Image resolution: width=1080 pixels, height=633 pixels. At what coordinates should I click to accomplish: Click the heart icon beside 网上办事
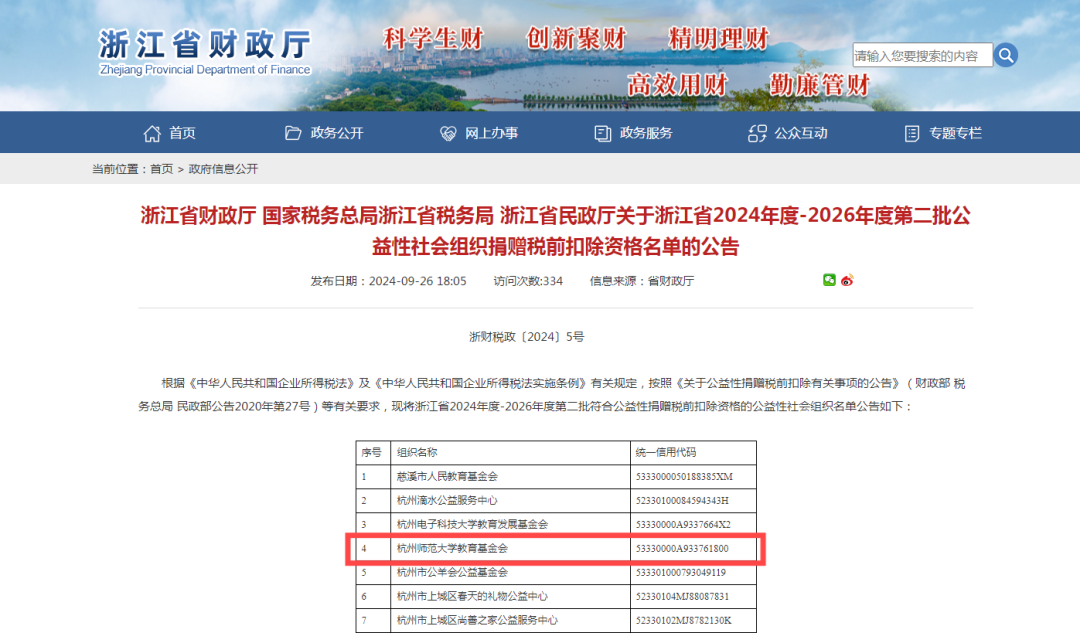pyautogui.click(x=448, y=134)
